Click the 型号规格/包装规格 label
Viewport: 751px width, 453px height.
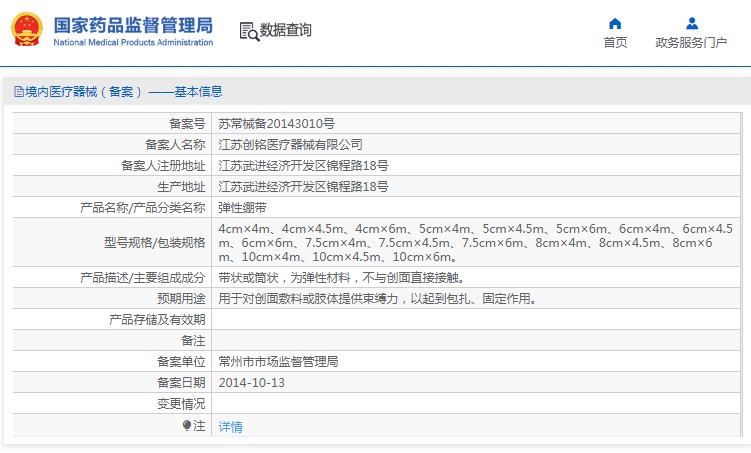tap(155, 243)
